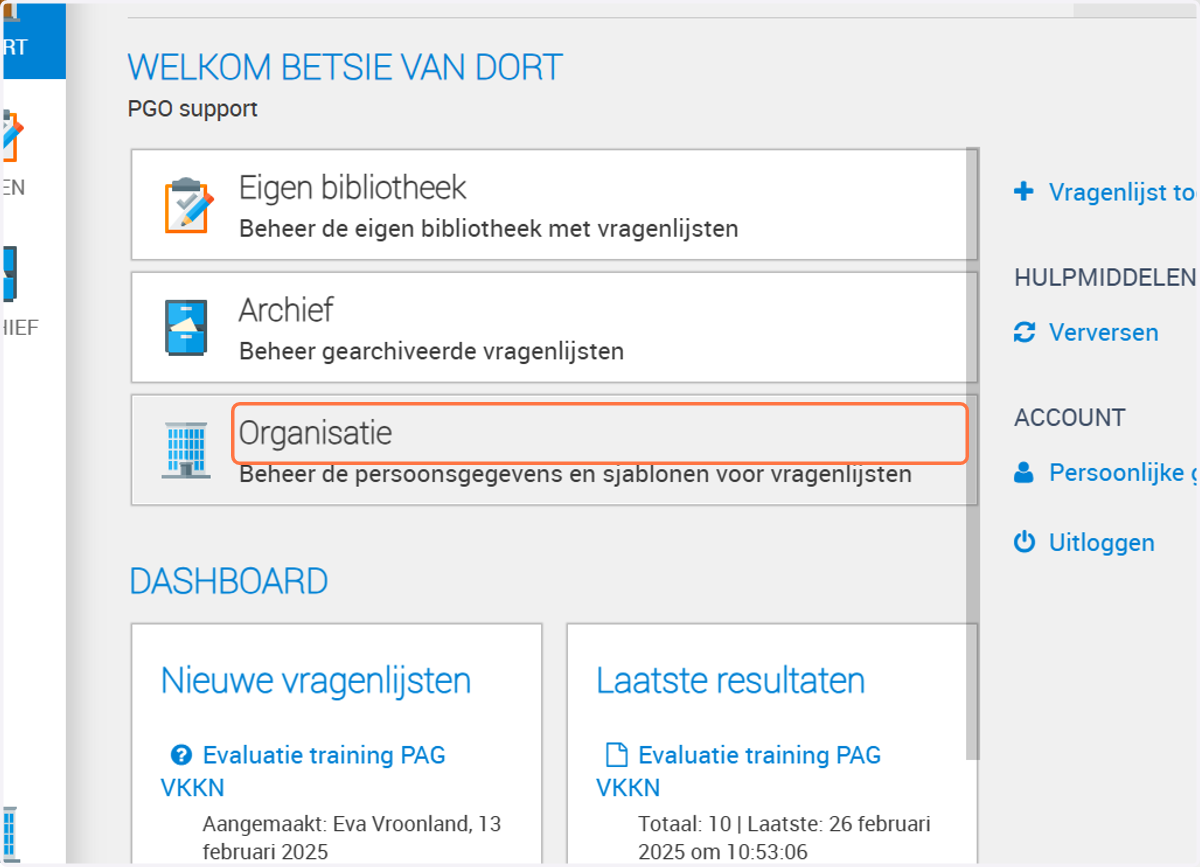This screenshot has width=1200, height=867.
Task: Click the vertical scrollbar beside the main content
Action: pyautogui.click(x=973, y=454)
